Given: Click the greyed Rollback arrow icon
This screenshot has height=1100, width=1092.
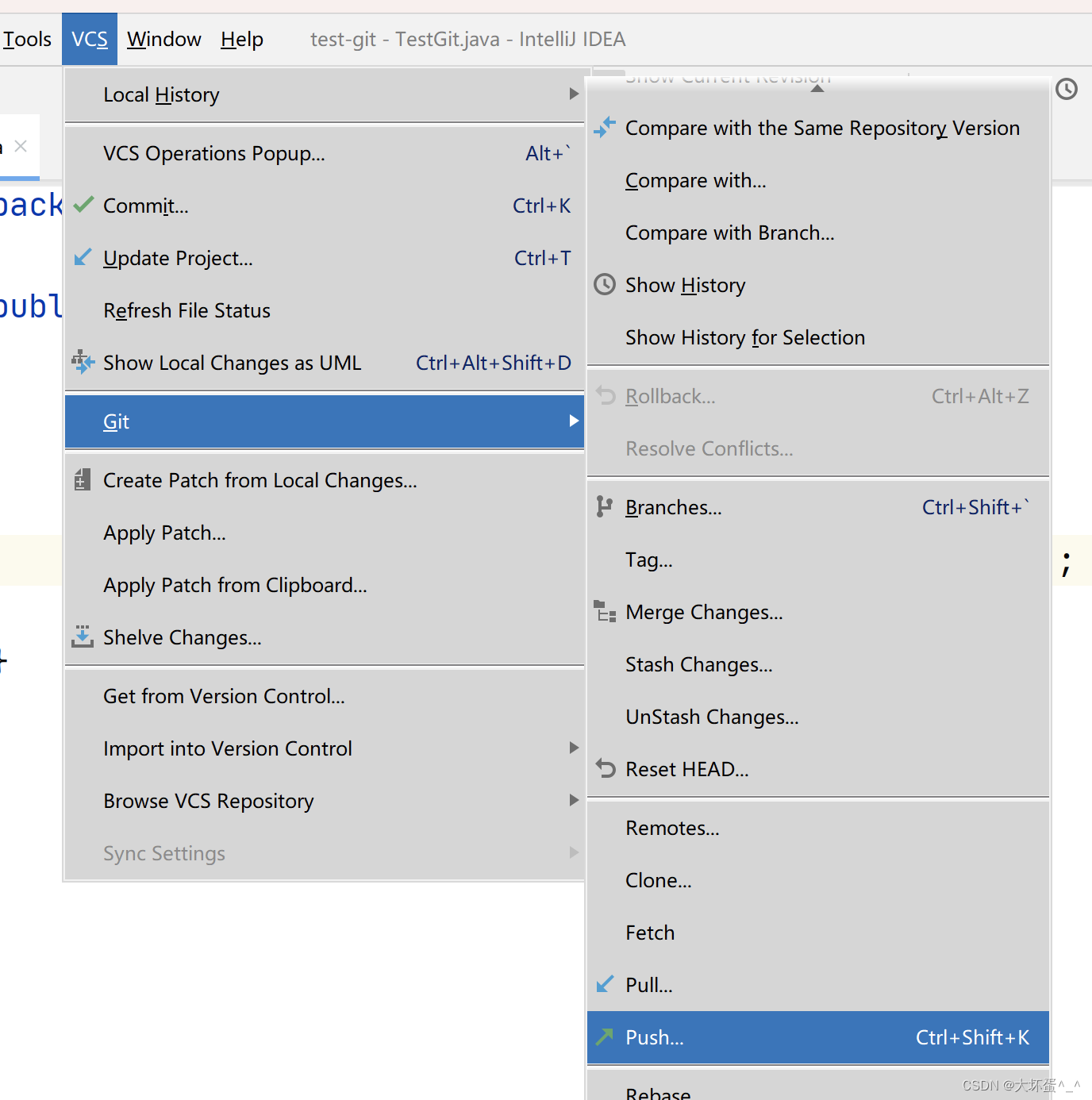Looking at the screenshot, I should [606, 395].
